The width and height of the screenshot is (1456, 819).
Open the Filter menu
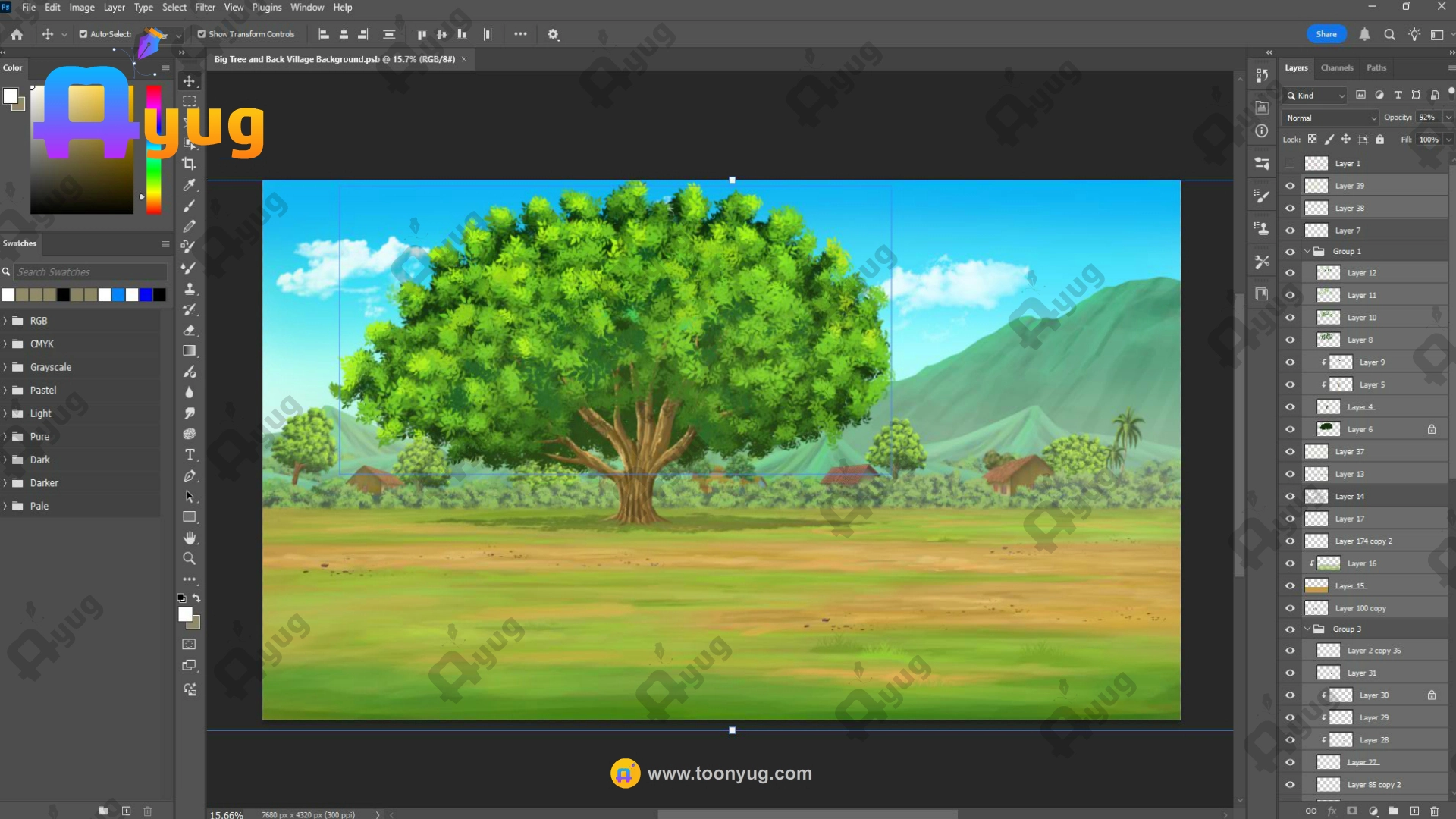(205, 8)
